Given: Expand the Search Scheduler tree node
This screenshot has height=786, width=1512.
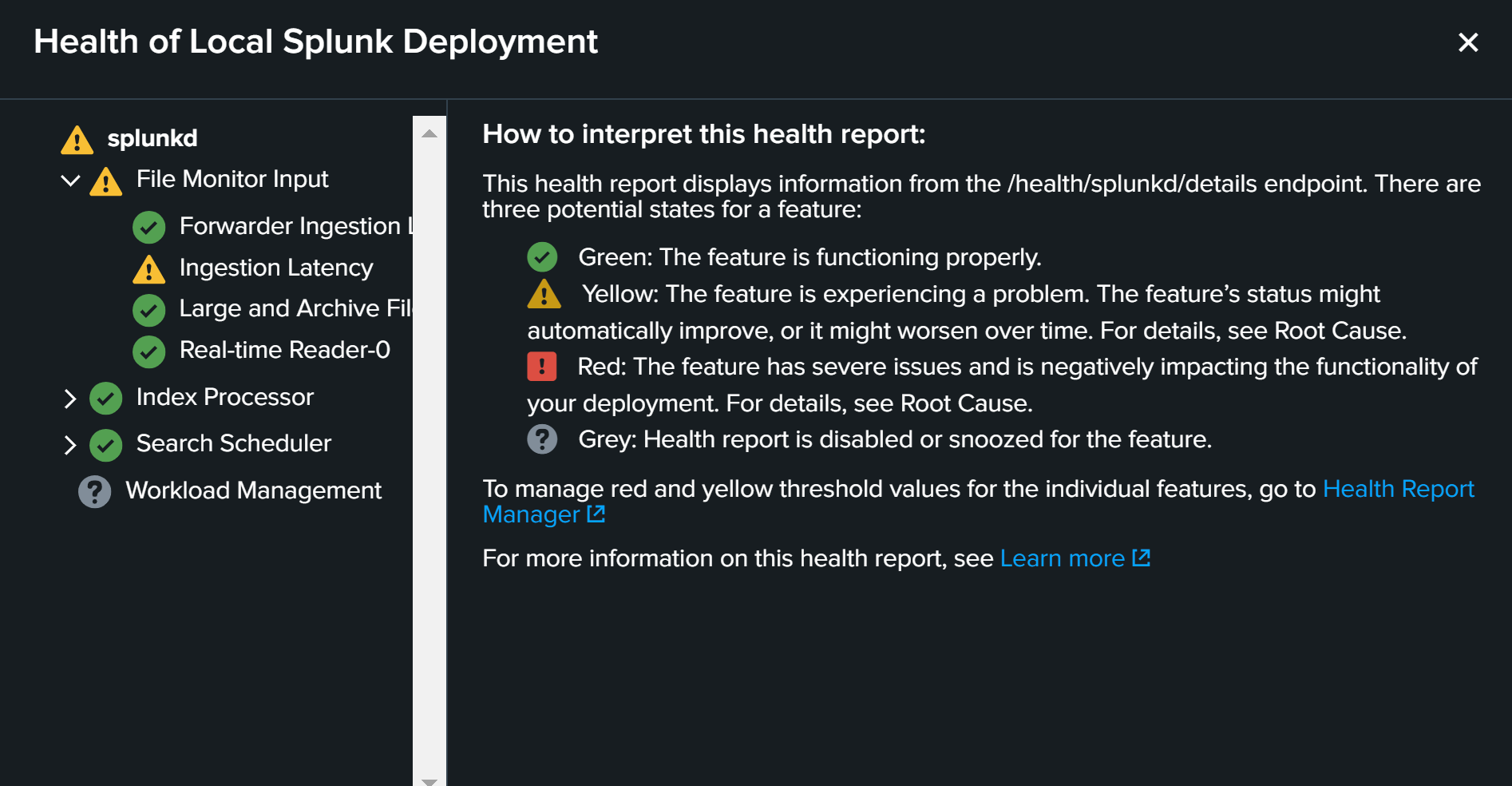Looking at the screenshot, I should pos(69,444).
